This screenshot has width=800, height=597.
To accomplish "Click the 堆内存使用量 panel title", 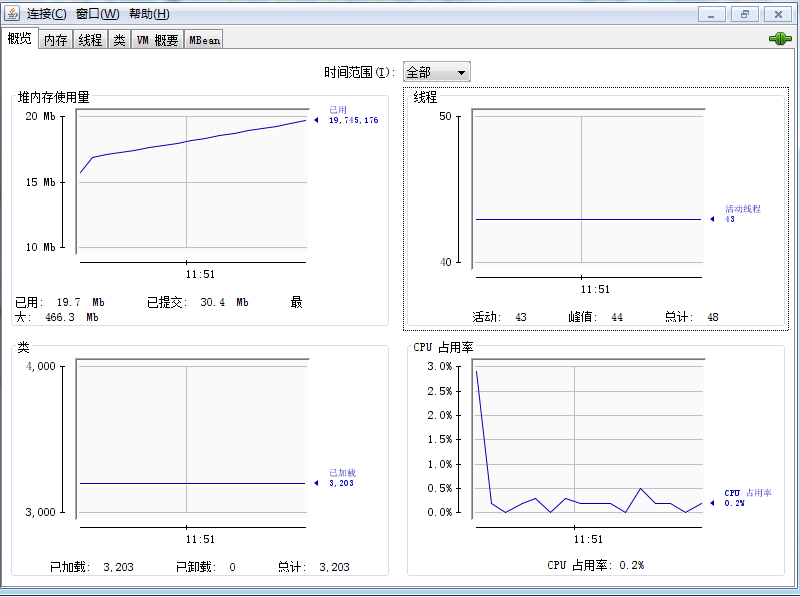I will coord(53,97).
